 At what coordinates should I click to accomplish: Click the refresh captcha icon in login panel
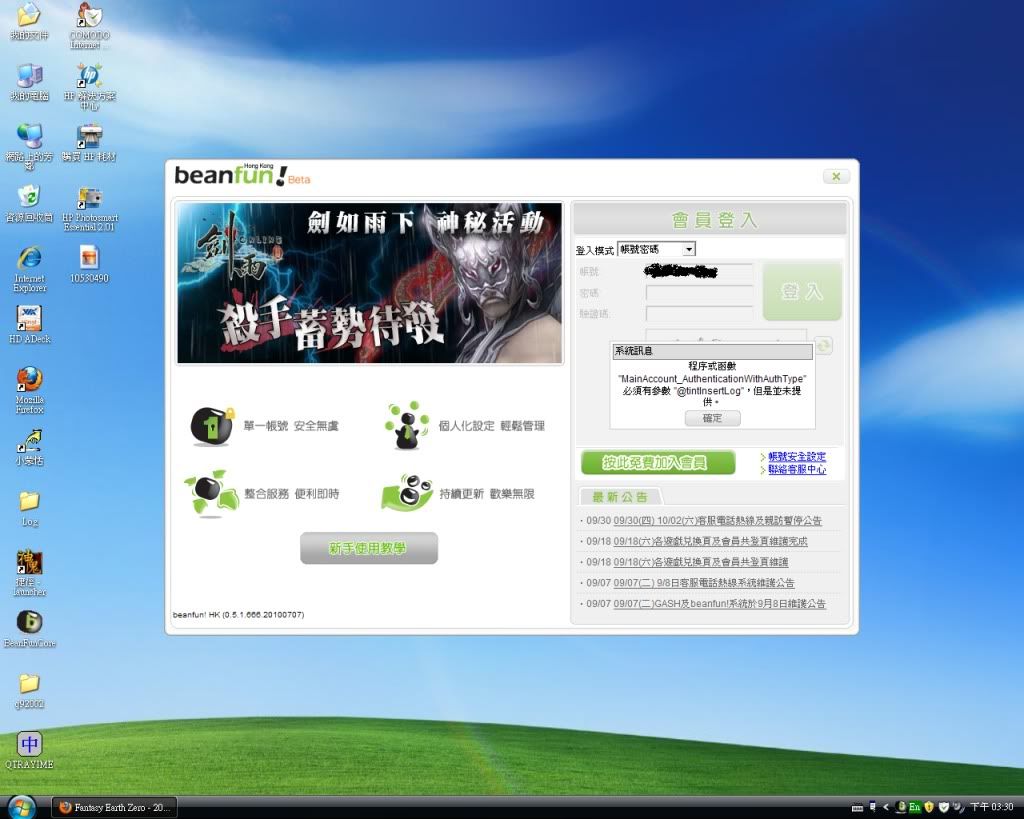[824, 345]
